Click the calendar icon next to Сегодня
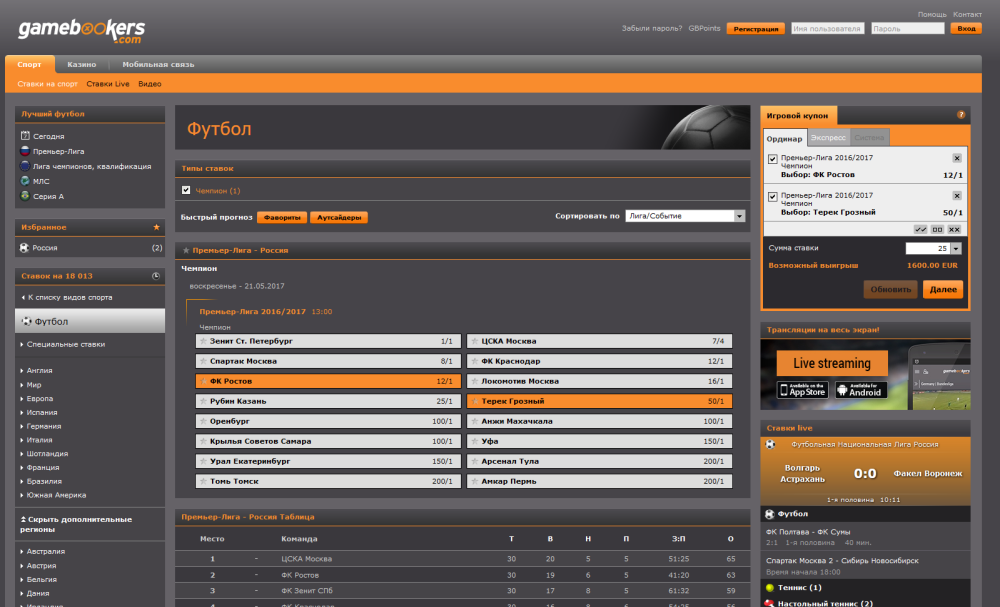The image size is (1000, 607). (x=25, y=136)
